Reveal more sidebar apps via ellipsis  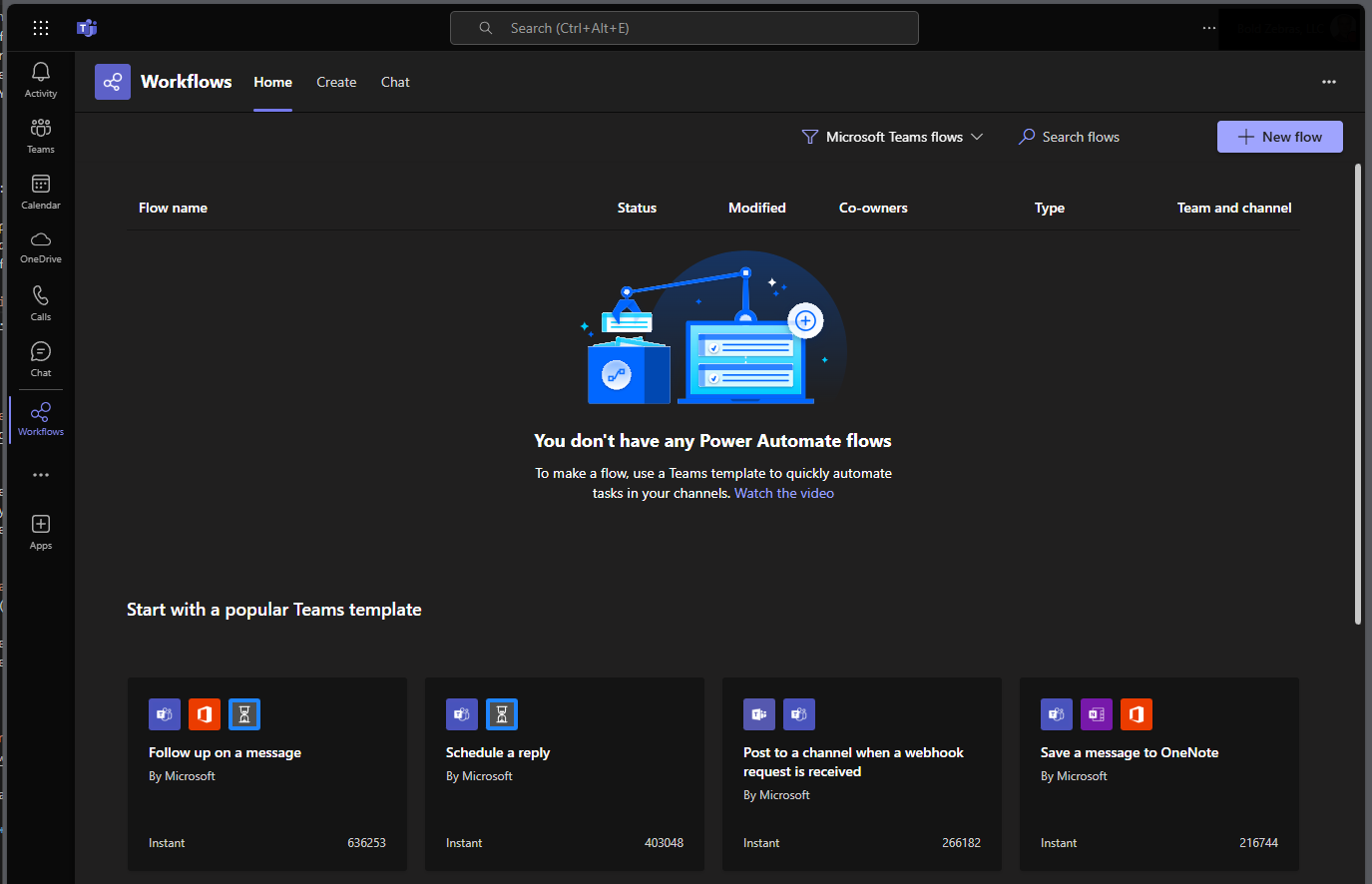tap(40, 474)
